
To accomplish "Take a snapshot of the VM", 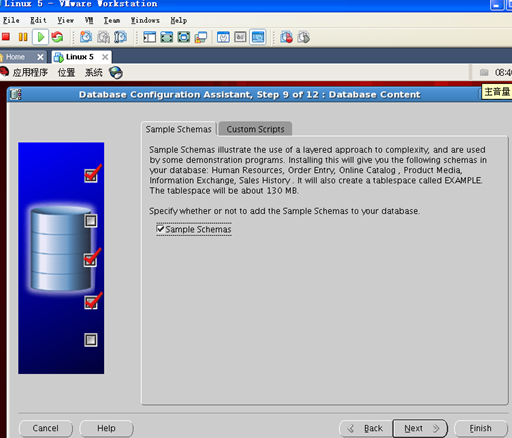I will click(x=86, y=37).
